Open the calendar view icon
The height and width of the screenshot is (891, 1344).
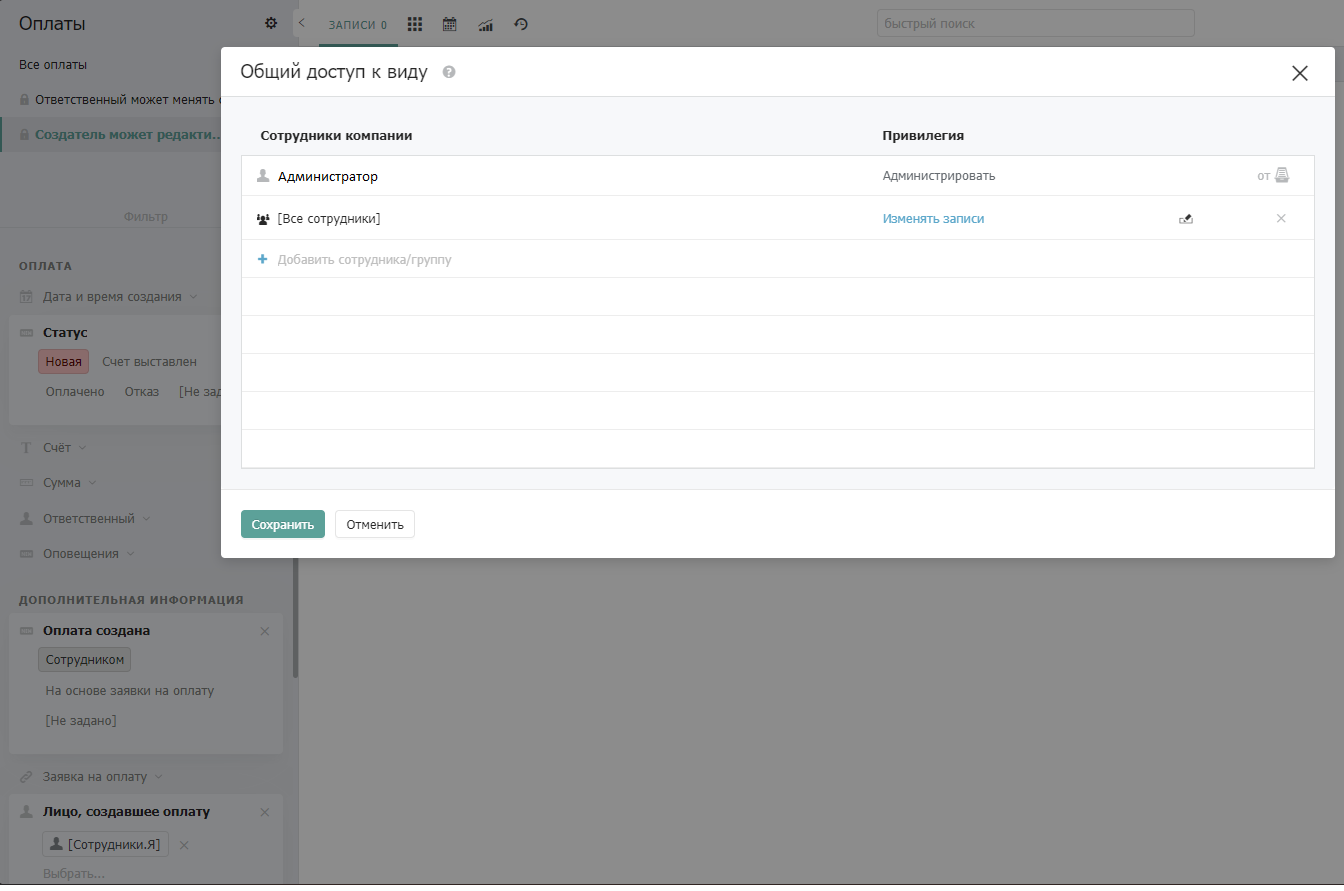(x=450, y=24)
